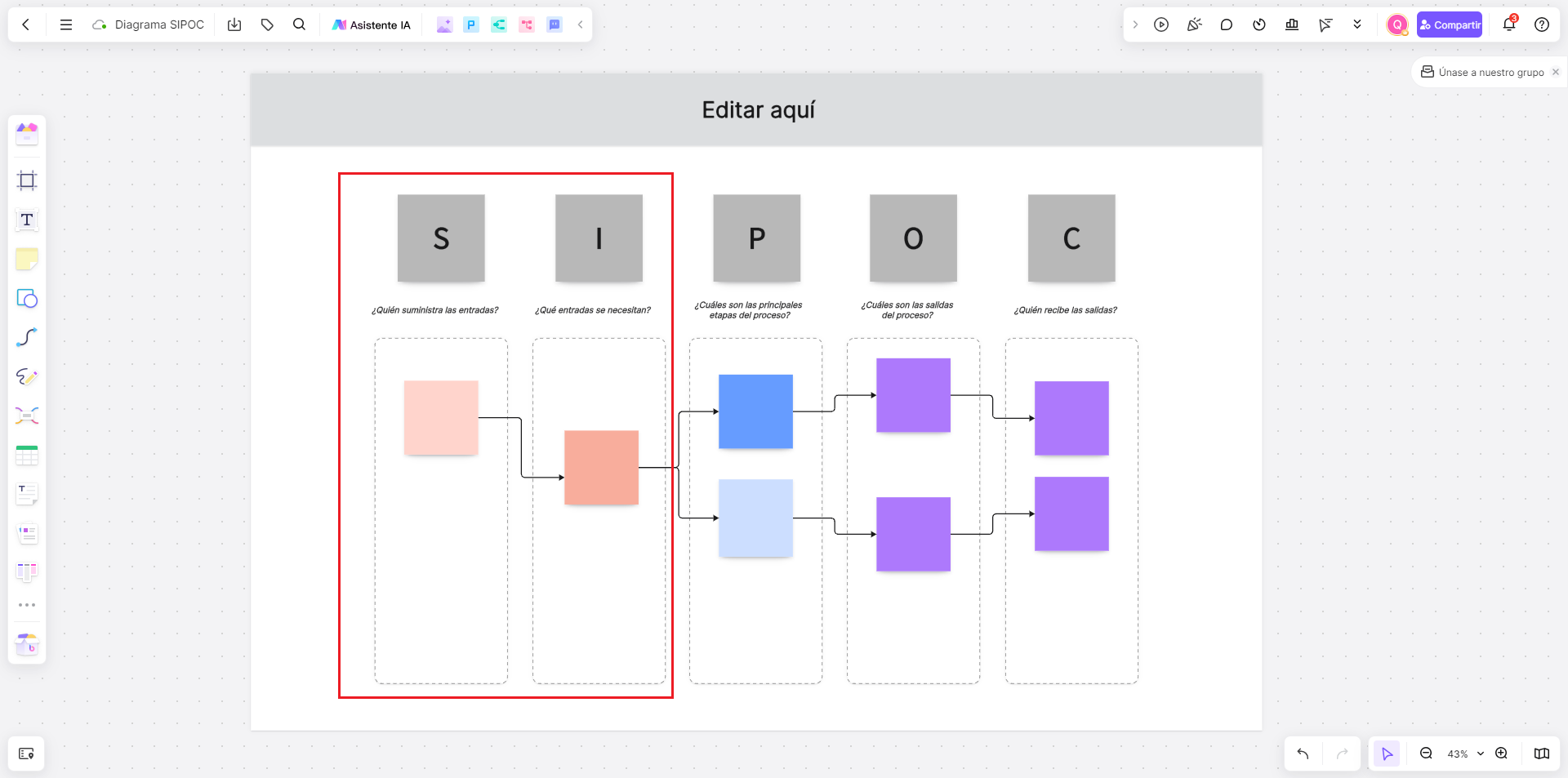This screenshot has width=1568, height=778.
Task: Choose the connector line tool
Action: click(27, 337)
